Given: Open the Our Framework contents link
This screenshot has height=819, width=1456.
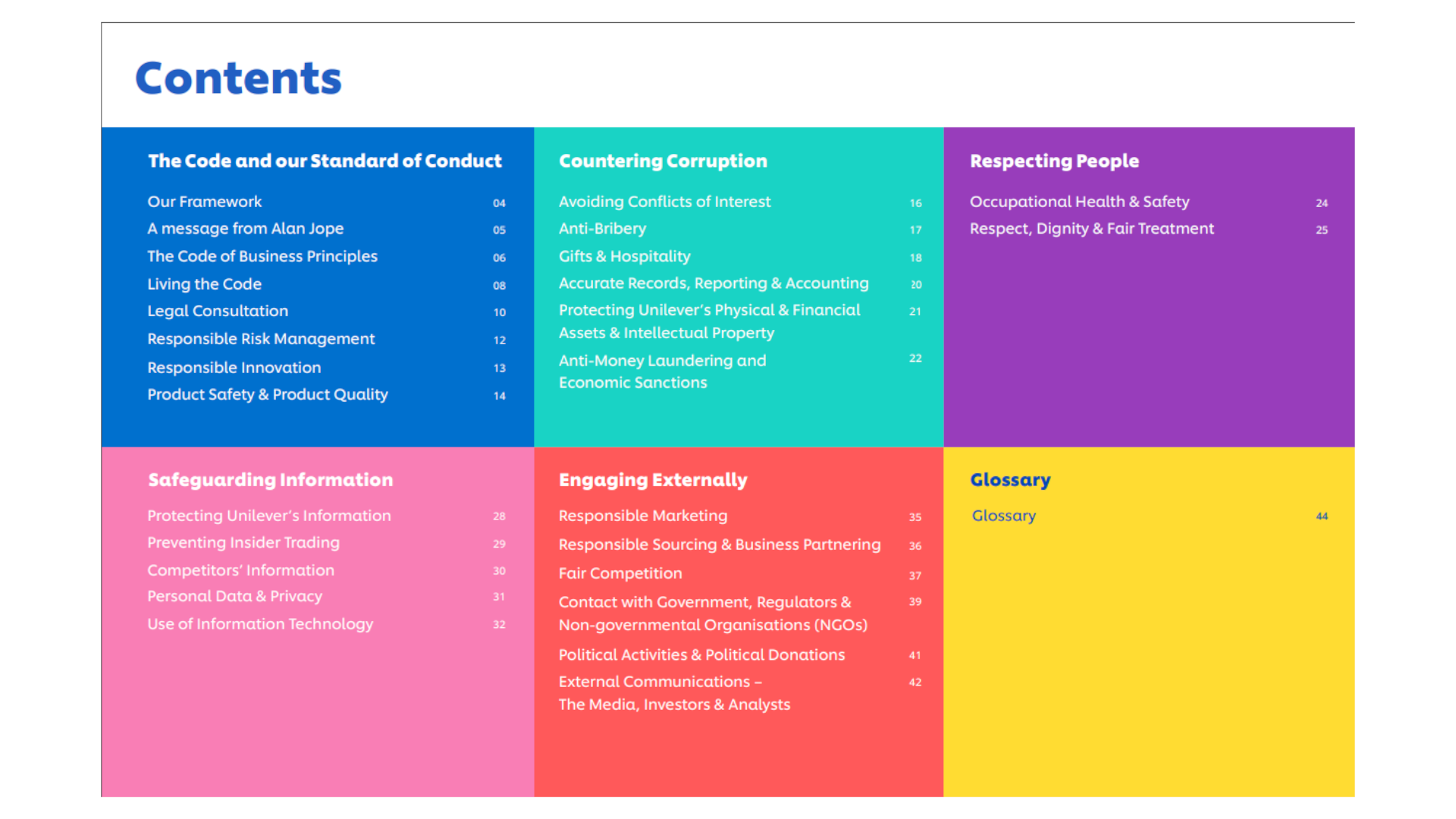Looking at the screenshot, I should point(205,202).
